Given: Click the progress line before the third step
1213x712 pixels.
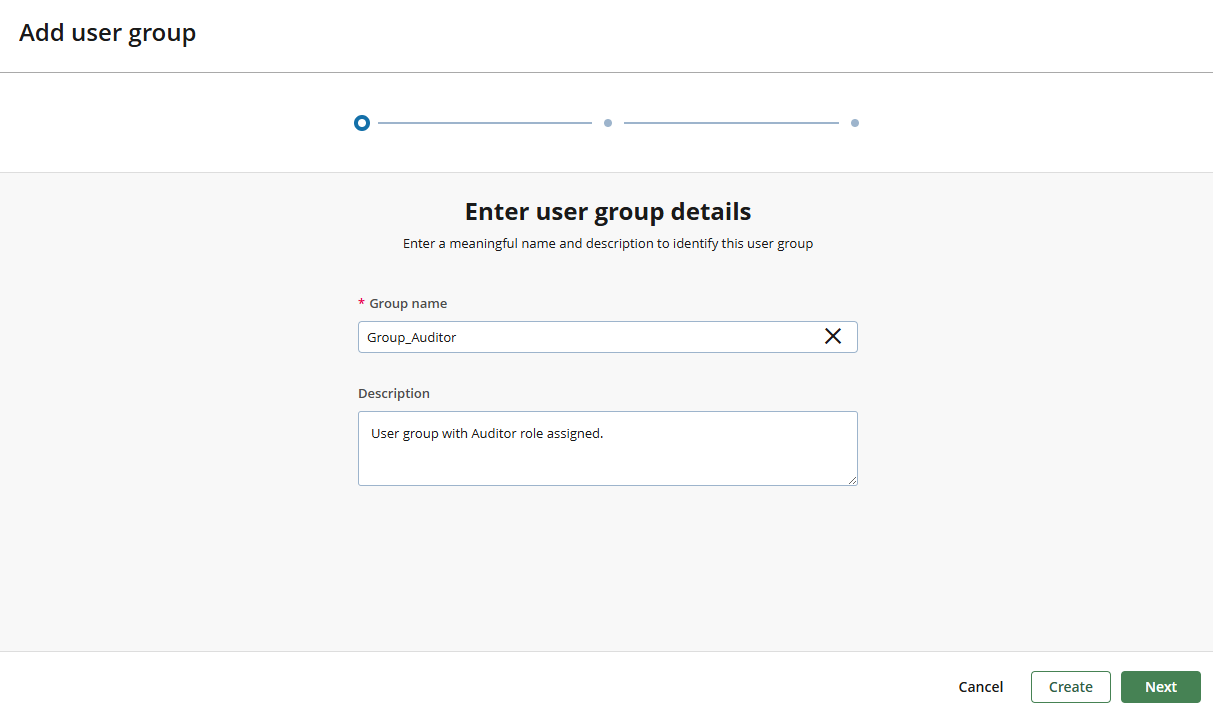Looking at the screenshot, I should coord(732,122).
